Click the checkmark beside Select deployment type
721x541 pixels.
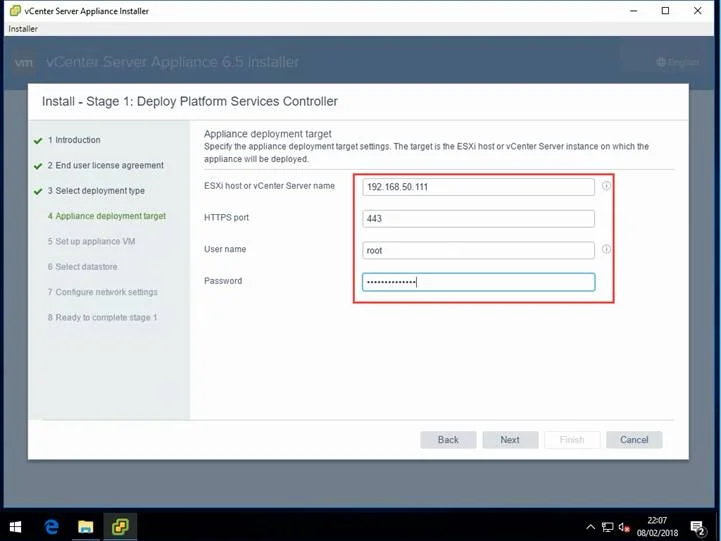38,191
